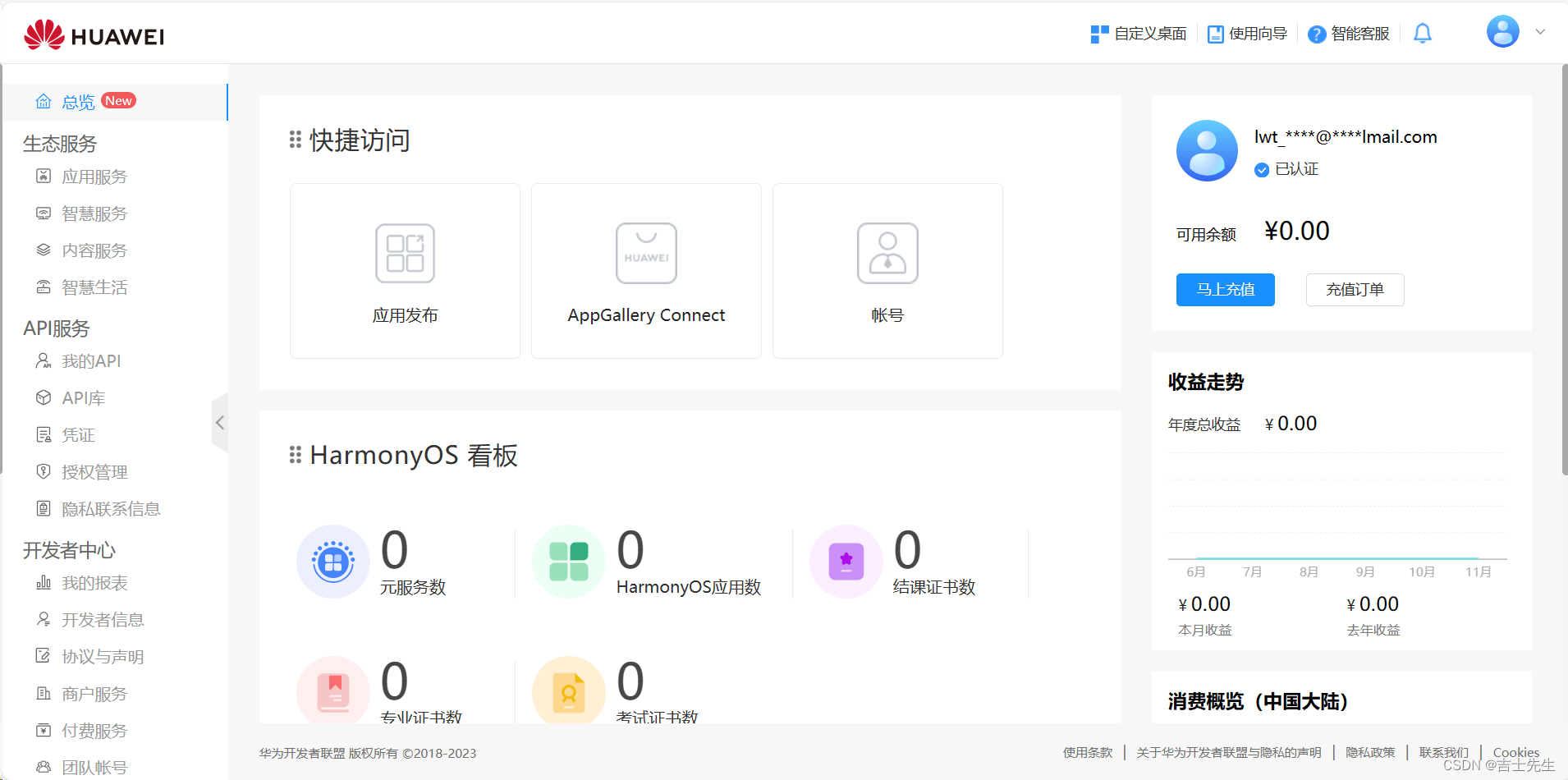Image resolution: width=1568 pixels, height=780 pixels.
Task: Open 智能客服 smart customer service
Action: pyautogui.click(x=1349, y=34)
